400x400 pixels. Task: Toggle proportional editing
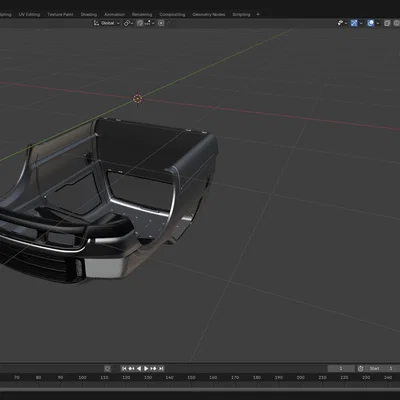tap(161, 23)
